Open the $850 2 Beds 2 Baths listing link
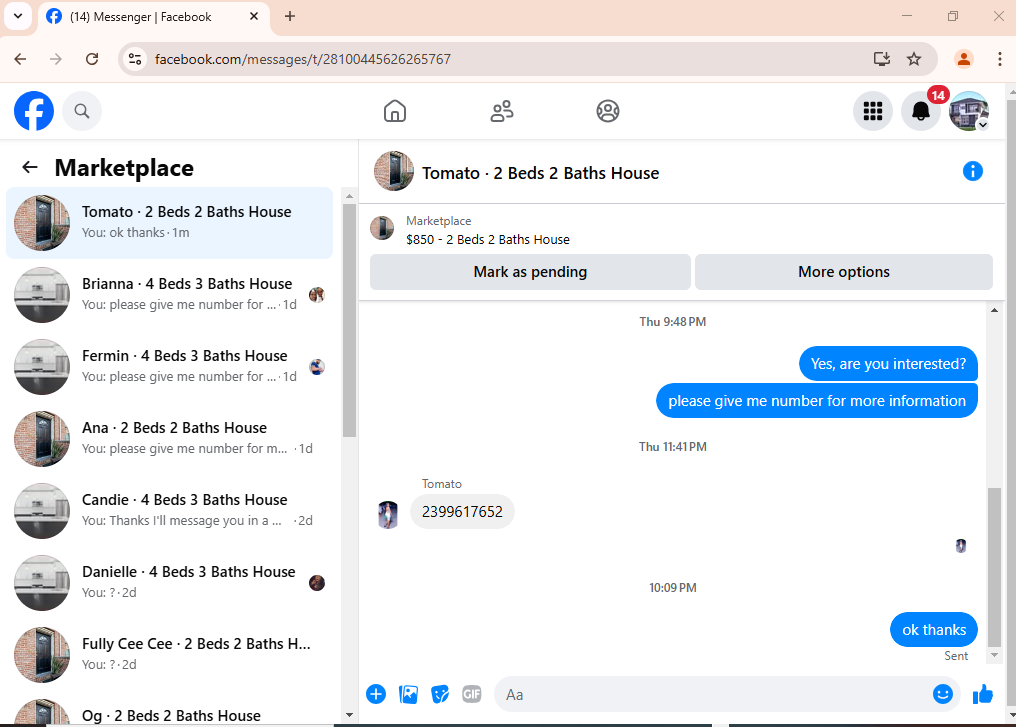Image resolution: width=1016 pixels, height=727 pixels. coord(487,239)
